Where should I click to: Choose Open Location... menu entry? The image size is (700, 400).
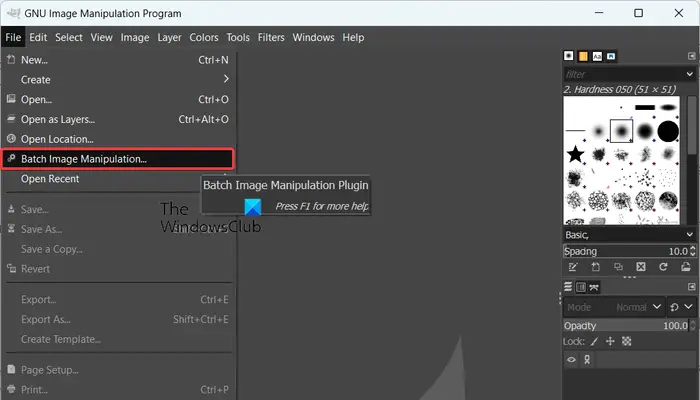pos(118,139)
